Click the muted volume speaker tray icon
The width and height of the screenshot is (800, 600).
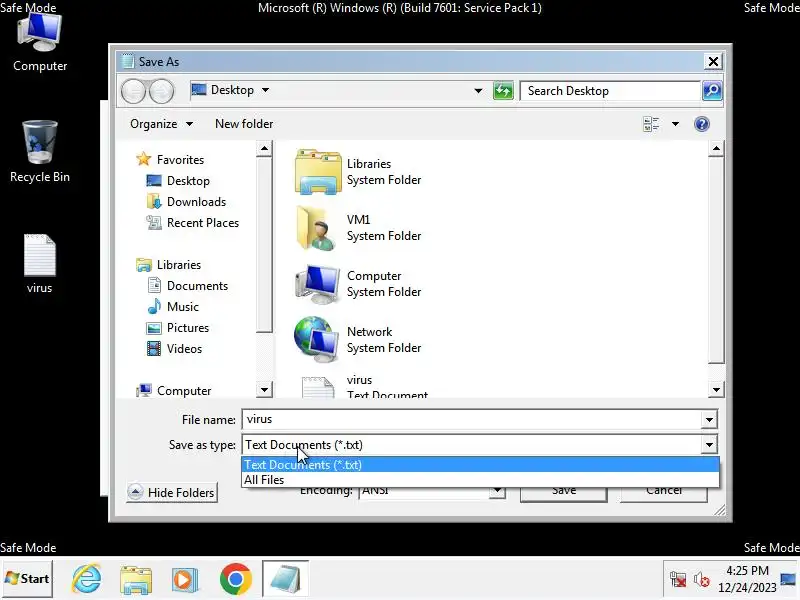point(702,580)
